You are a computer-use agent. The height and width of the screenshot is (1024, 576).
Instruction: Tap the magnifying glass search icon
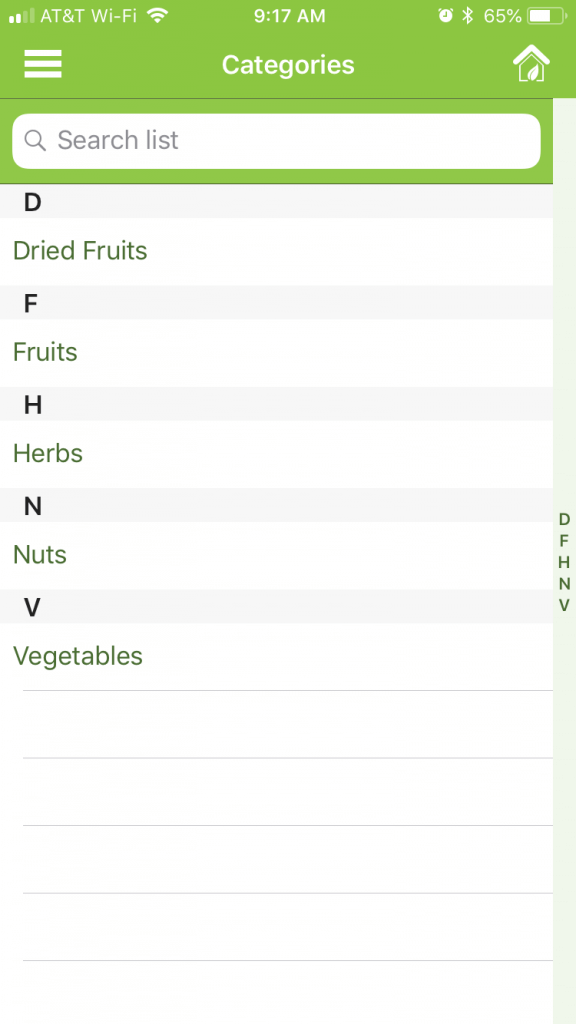pyautogui.click(x=35, y=140)
